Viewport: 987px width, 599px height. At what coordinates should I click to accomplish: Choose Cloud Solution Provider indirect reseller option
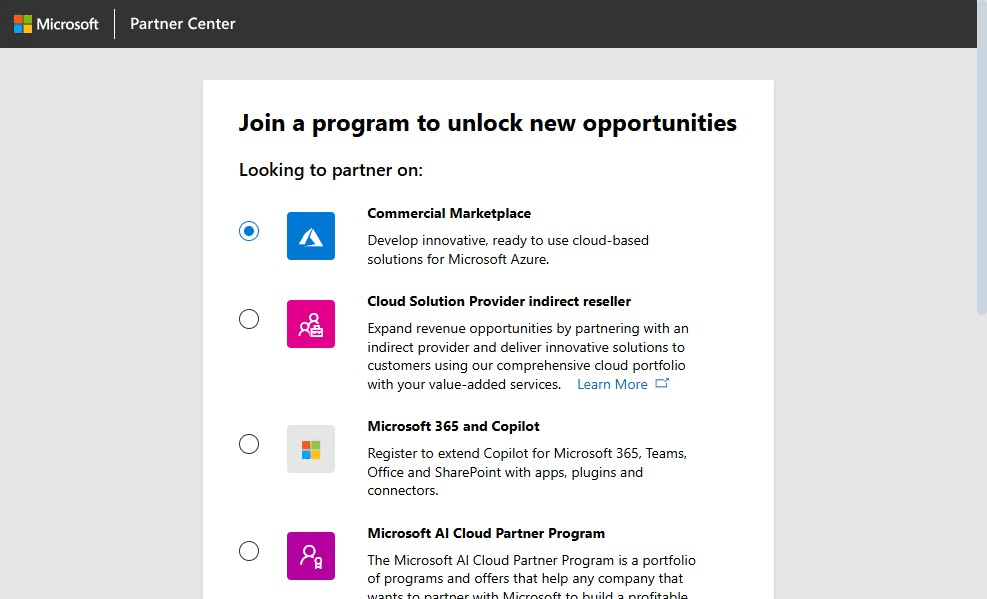pyautogui.click(x=249, y=319)
